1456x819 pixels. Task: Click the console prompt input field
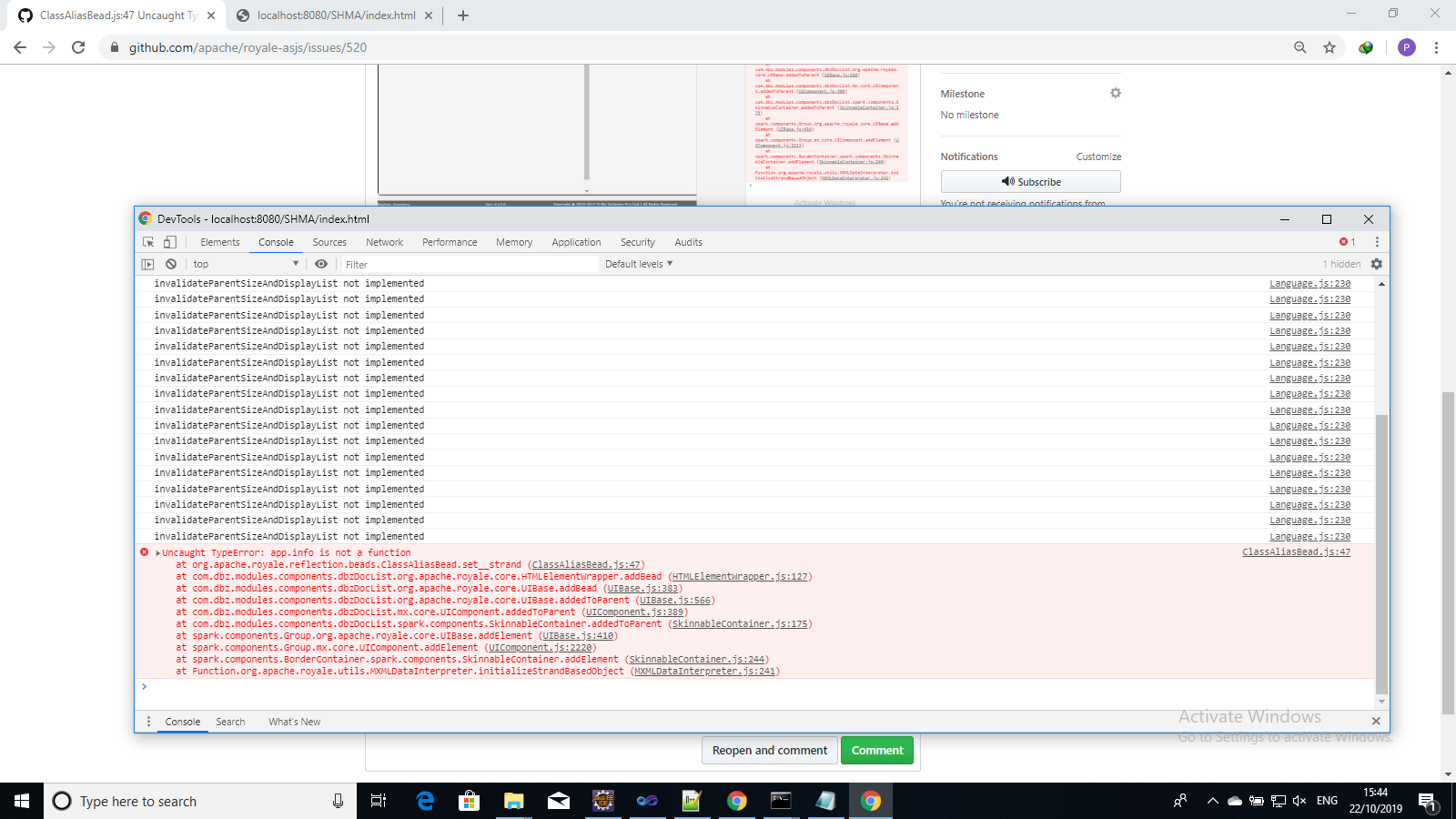pyautogui.click(x=364, y=687)
